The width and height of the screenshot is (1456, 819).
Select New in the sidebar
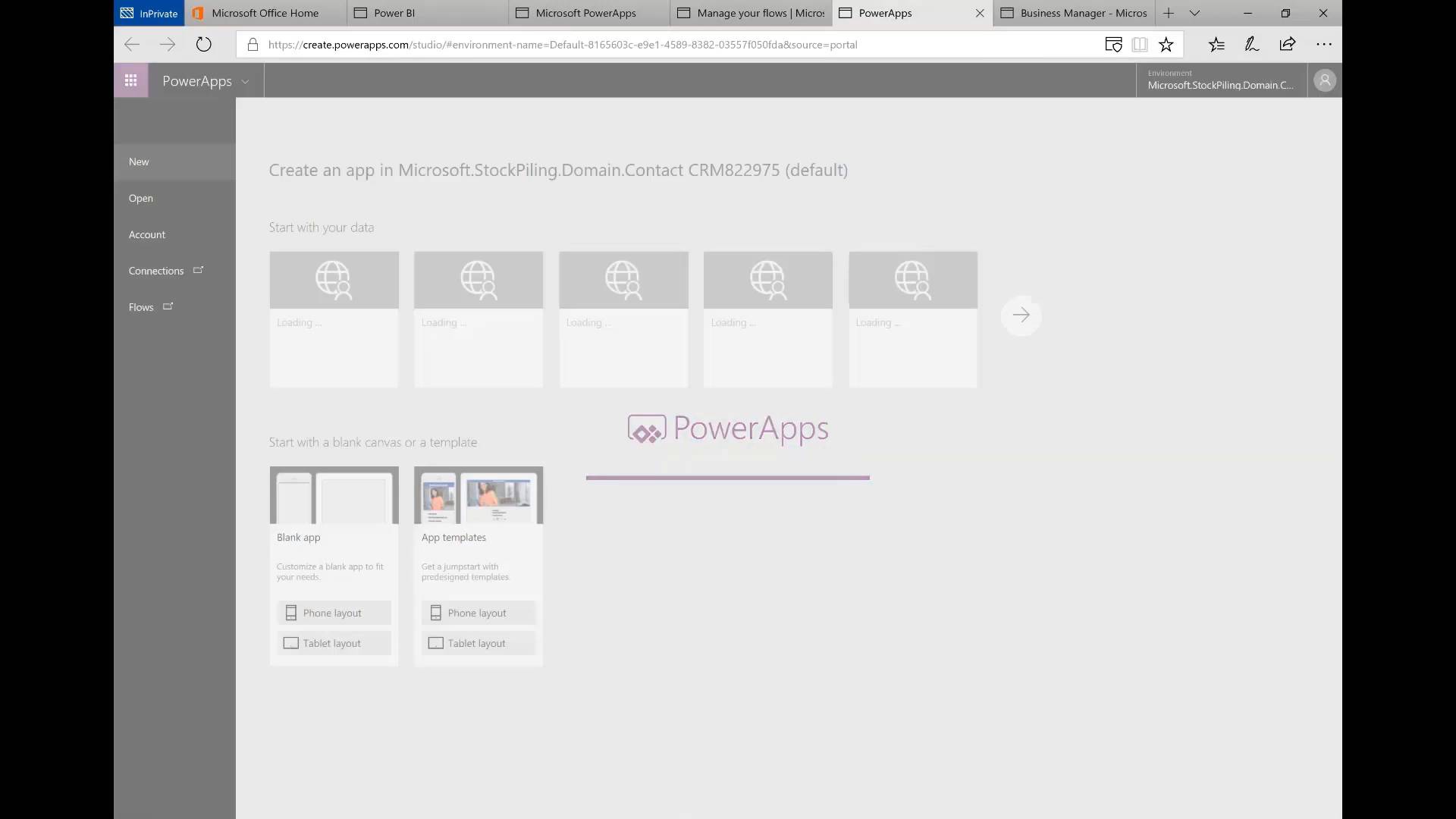pos(139,162)
